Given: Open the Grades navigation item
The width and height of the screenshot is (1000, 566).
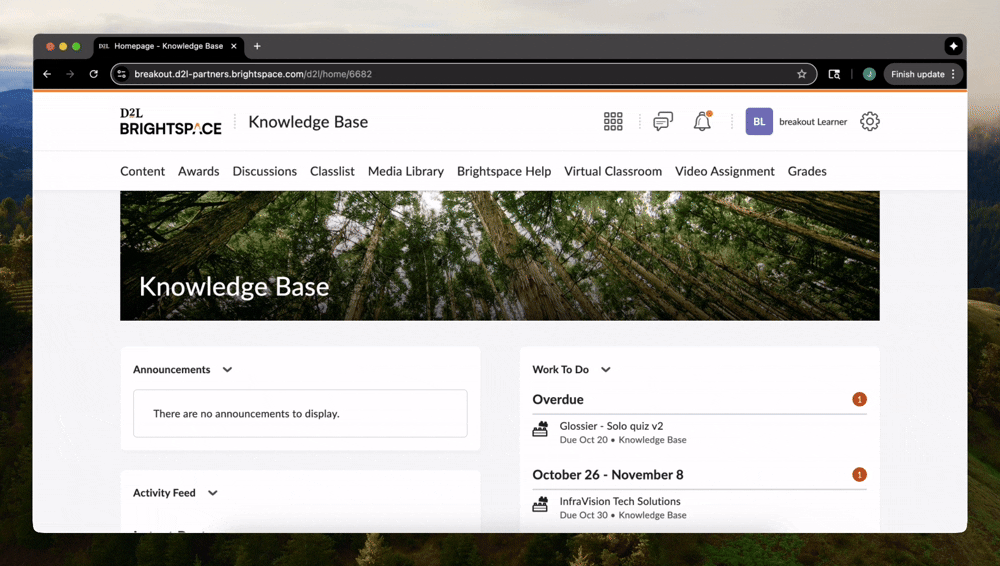Looking at the screenshot, I should pyautogui.click(x=807, y=171).
